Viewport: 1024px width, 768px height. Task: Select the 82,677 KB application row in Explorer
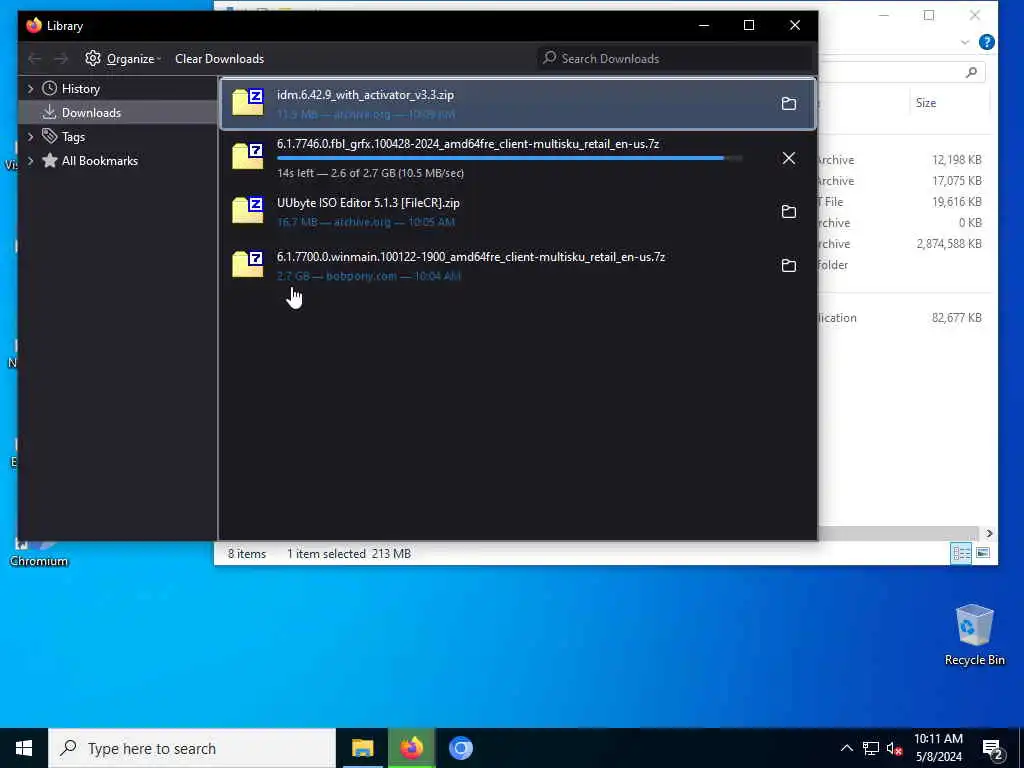[904, 318]
